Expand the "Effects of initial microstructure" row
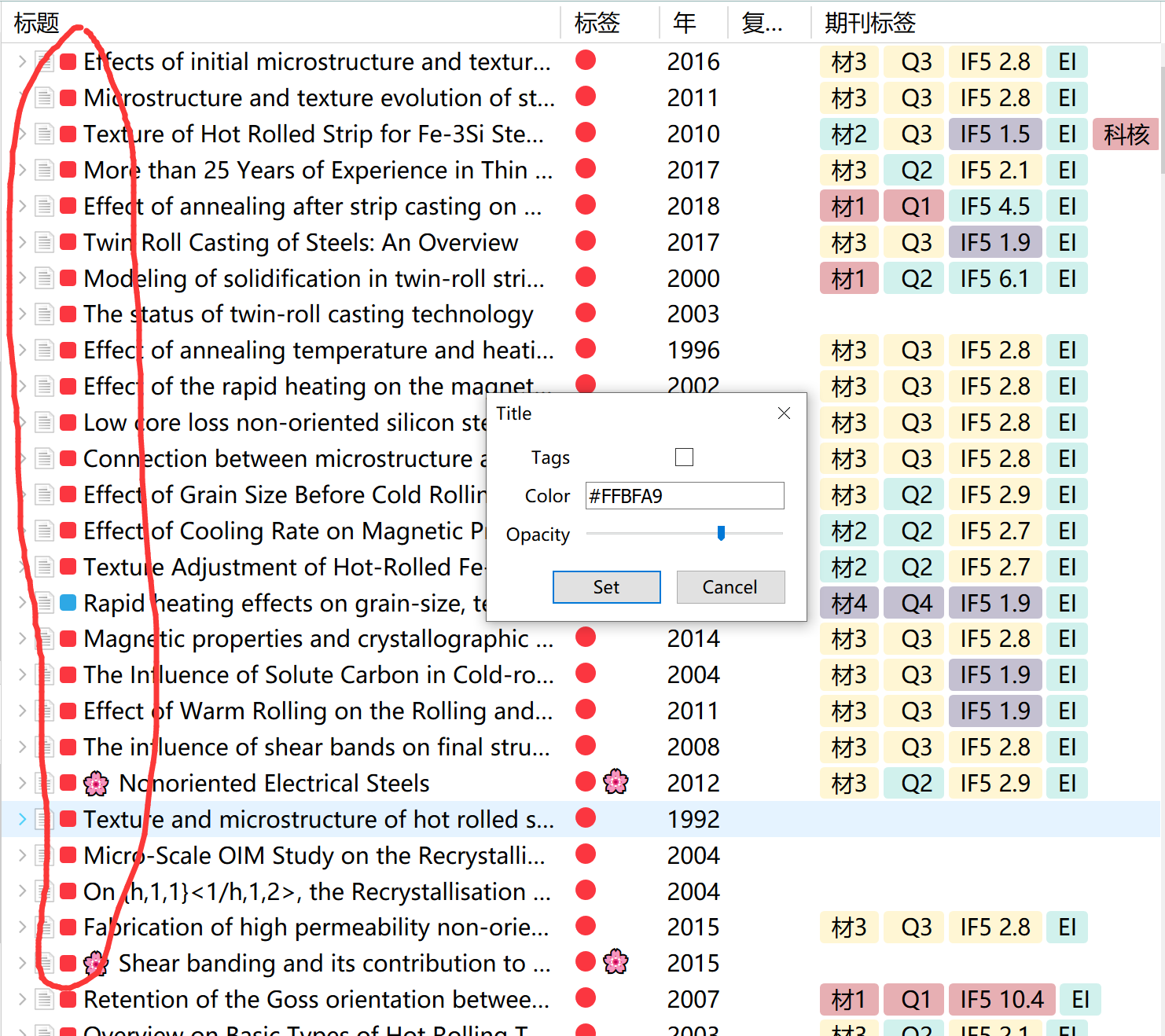The width and height of the screenshot is (1165, 1036). click(x=22, y=61)
